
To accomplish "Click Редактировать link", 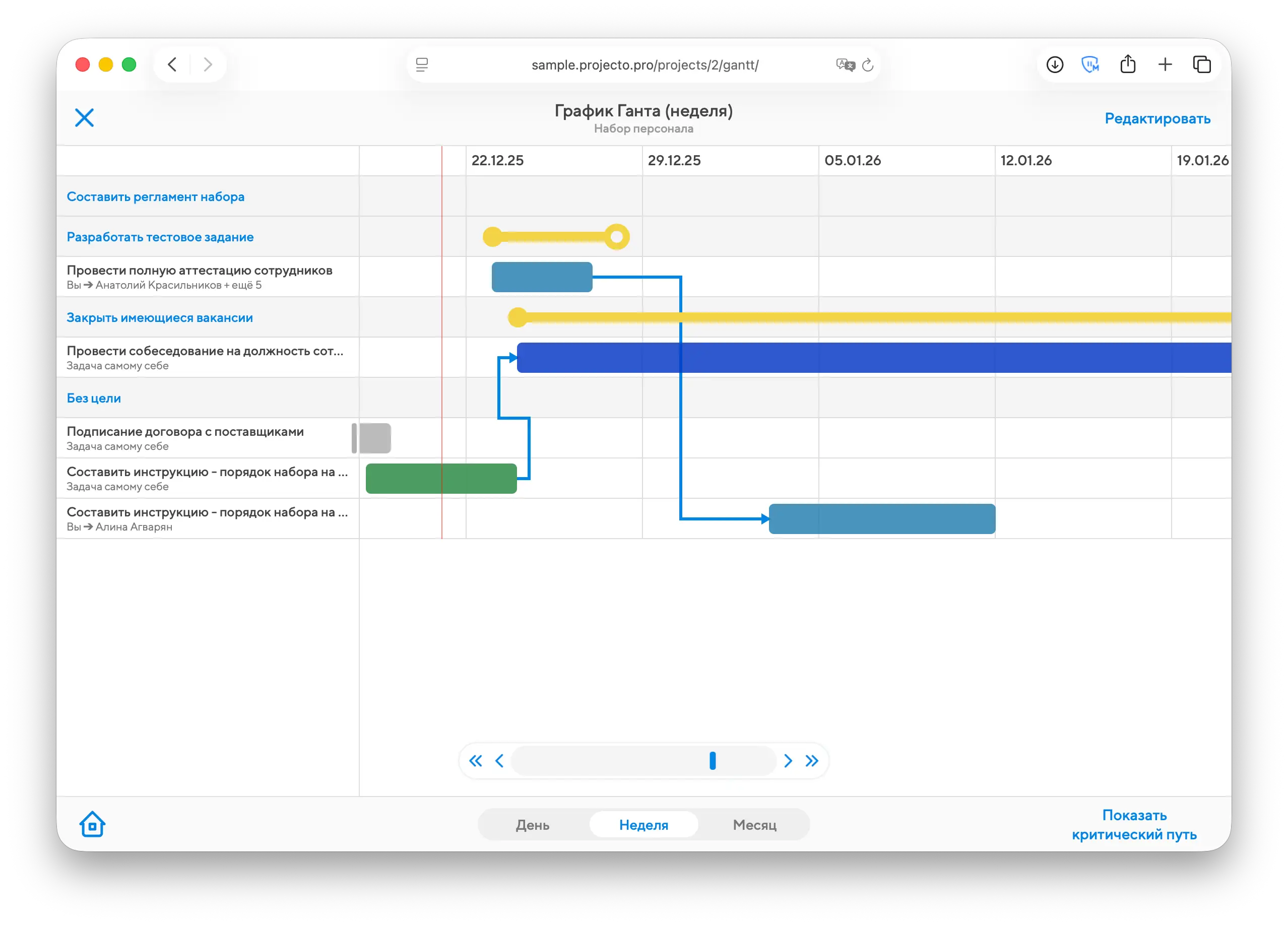I will pyautogui.click(x=1157, y=118).
